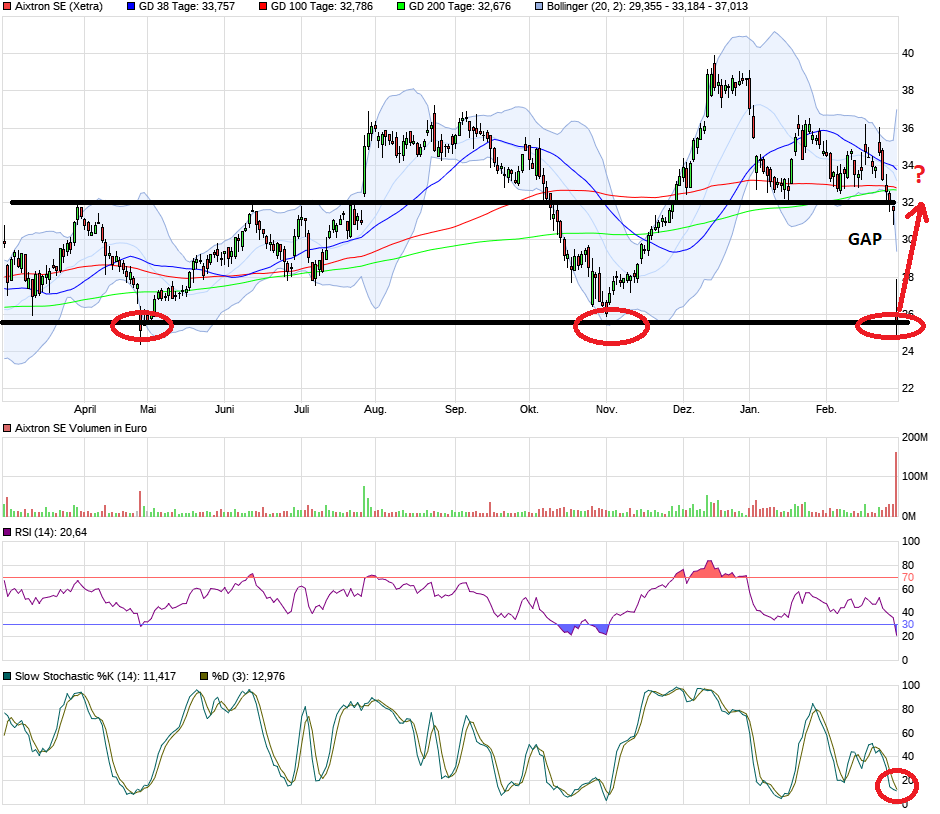The width and height of the screenshot is (940, 814).
Task: Click the price axis value 36
Action: tap(908, 128)
